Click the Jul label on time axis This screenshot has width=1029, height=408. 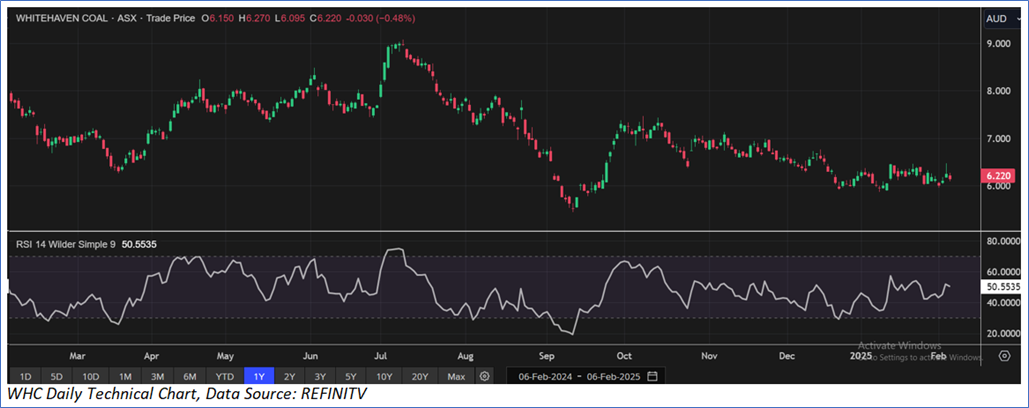pyautogui.click(x=381, y=356)
